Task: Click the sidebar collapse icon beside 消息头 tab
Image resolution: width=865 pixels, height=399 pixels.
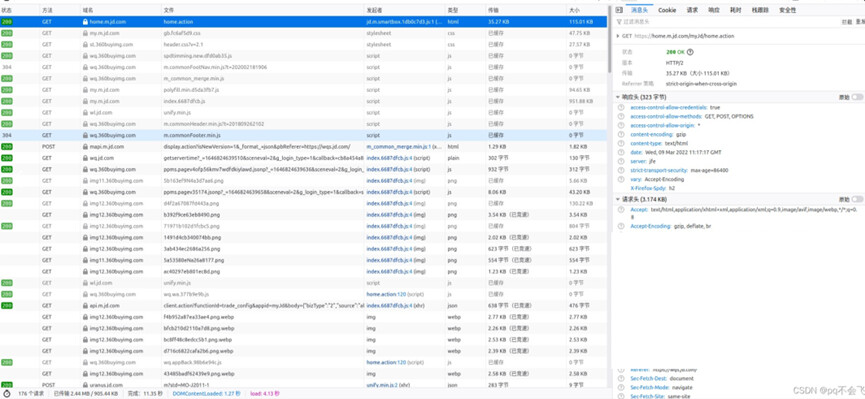Action: pyautogui.click(x=619, y=10)
